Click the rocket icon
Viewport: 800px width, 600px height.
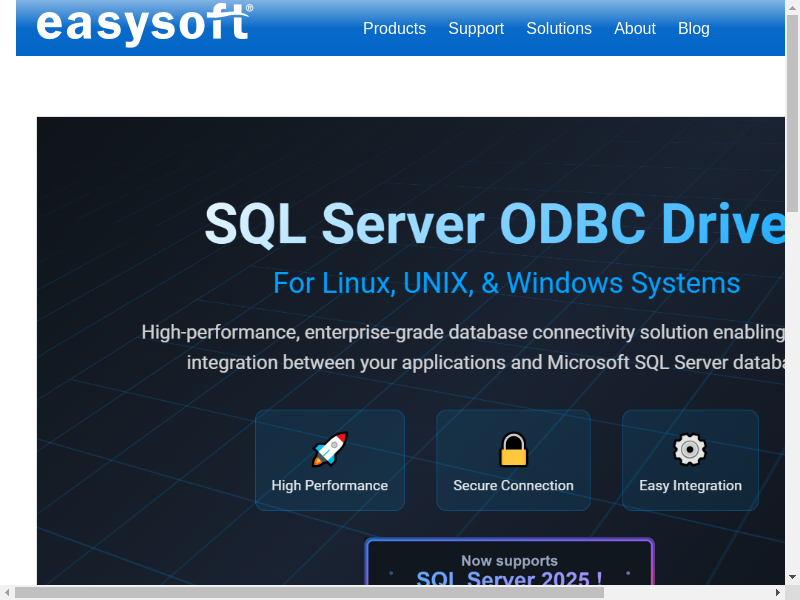330,450
